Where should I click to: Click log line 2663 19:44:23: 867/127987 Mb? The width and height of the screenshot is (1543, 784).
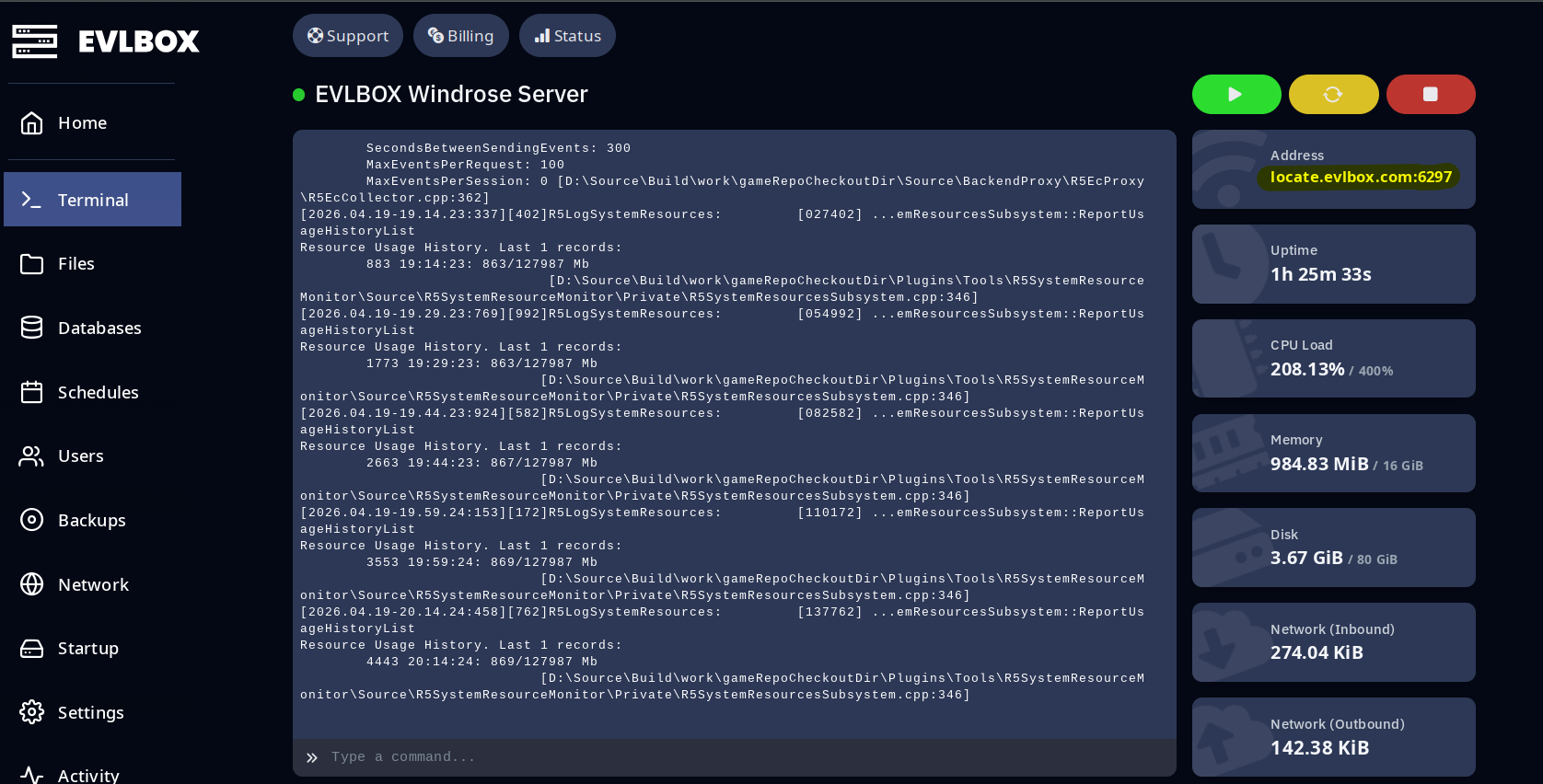tap(481, 463)
